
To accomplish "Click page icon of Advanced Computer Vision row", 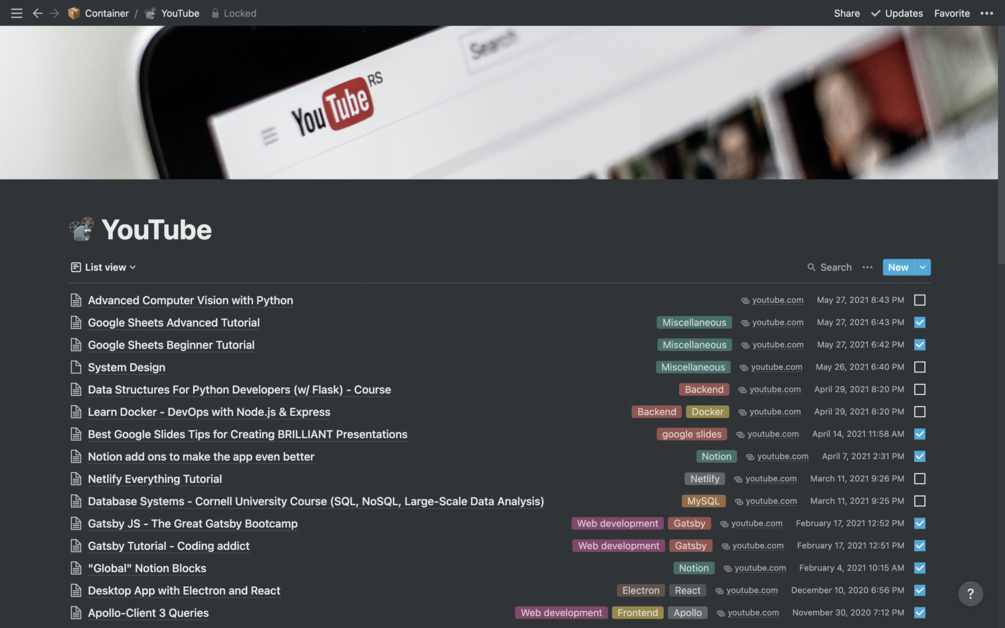I will [76, 300].
